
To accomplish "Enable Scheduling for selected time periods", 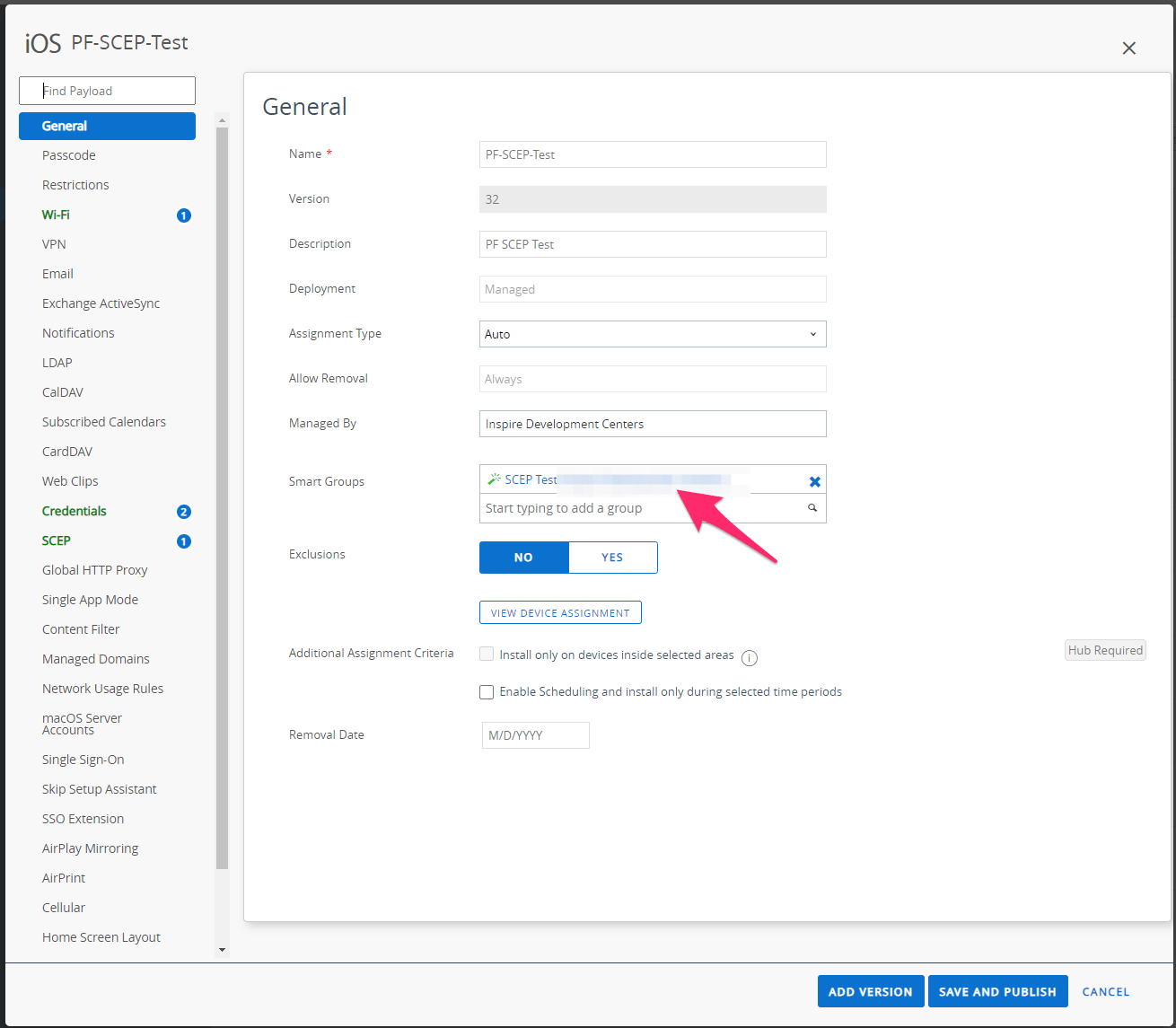I will [x=486, y=691].
